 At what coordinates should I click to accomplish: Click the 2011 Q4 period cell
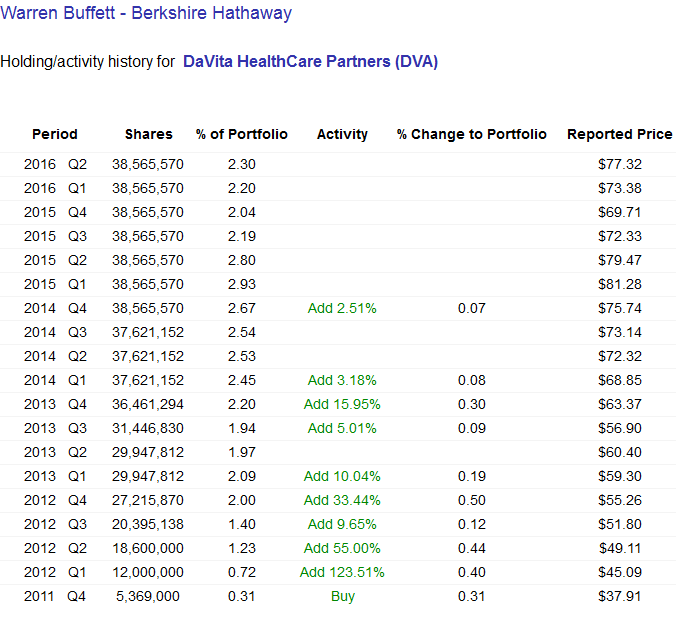tap(55, 597)
